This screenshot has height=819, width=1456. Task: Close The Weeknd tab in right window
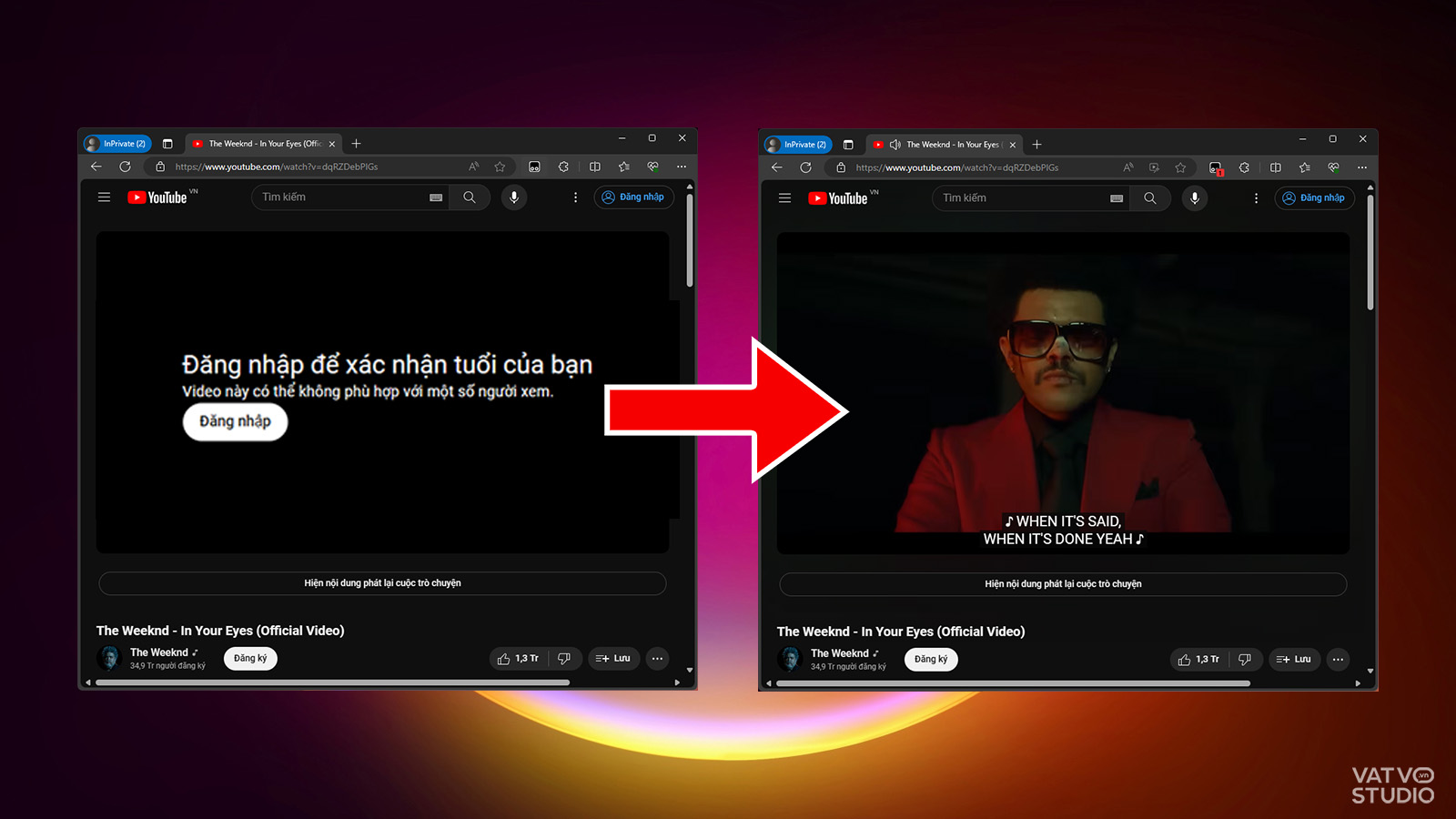coord(1013,145)
